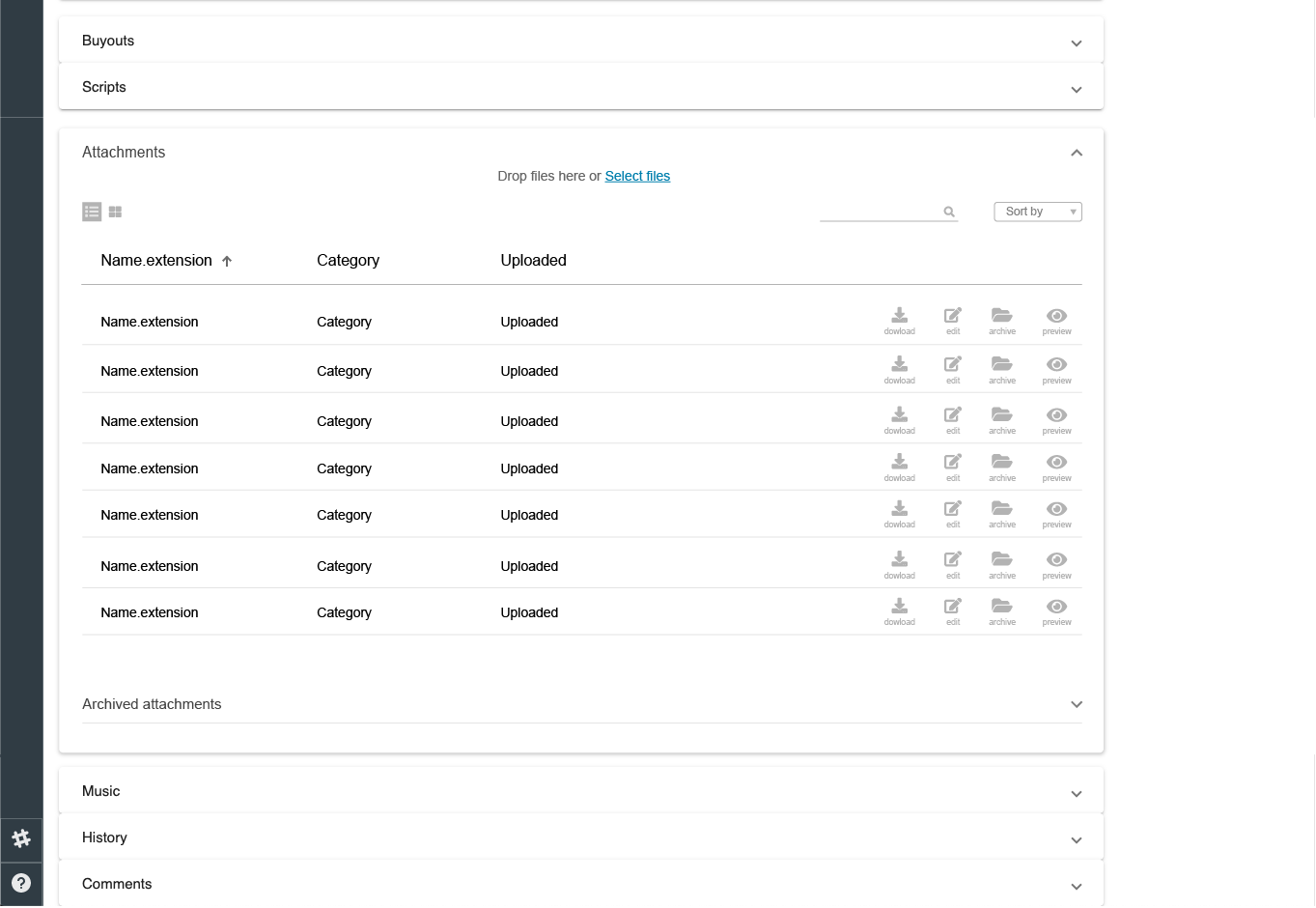Image resolution: width=1316 pixels, height=908 pixels.
Task: Expand the Music section
Action: [x=1076, y=793]
